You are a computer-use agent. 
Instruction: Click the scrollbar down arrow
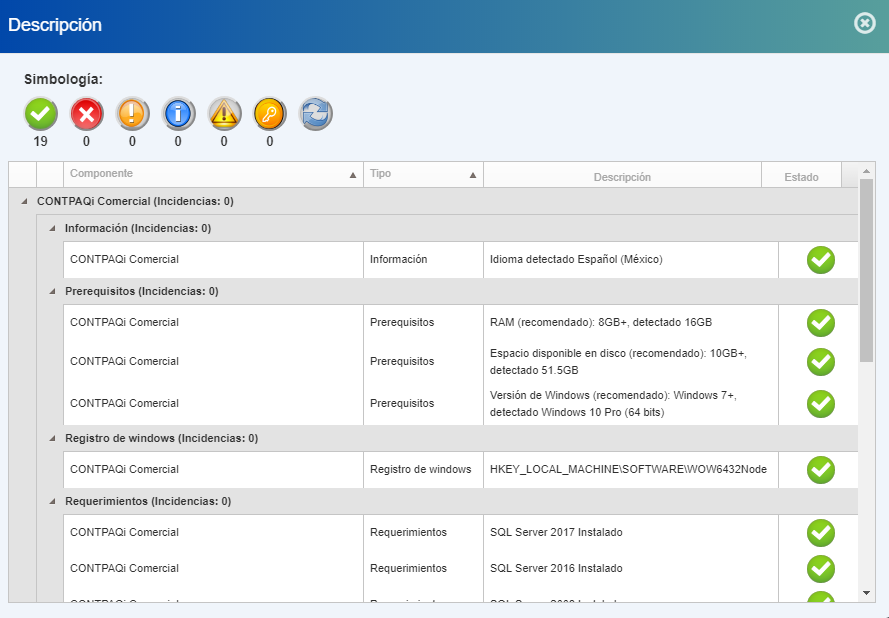866,593
